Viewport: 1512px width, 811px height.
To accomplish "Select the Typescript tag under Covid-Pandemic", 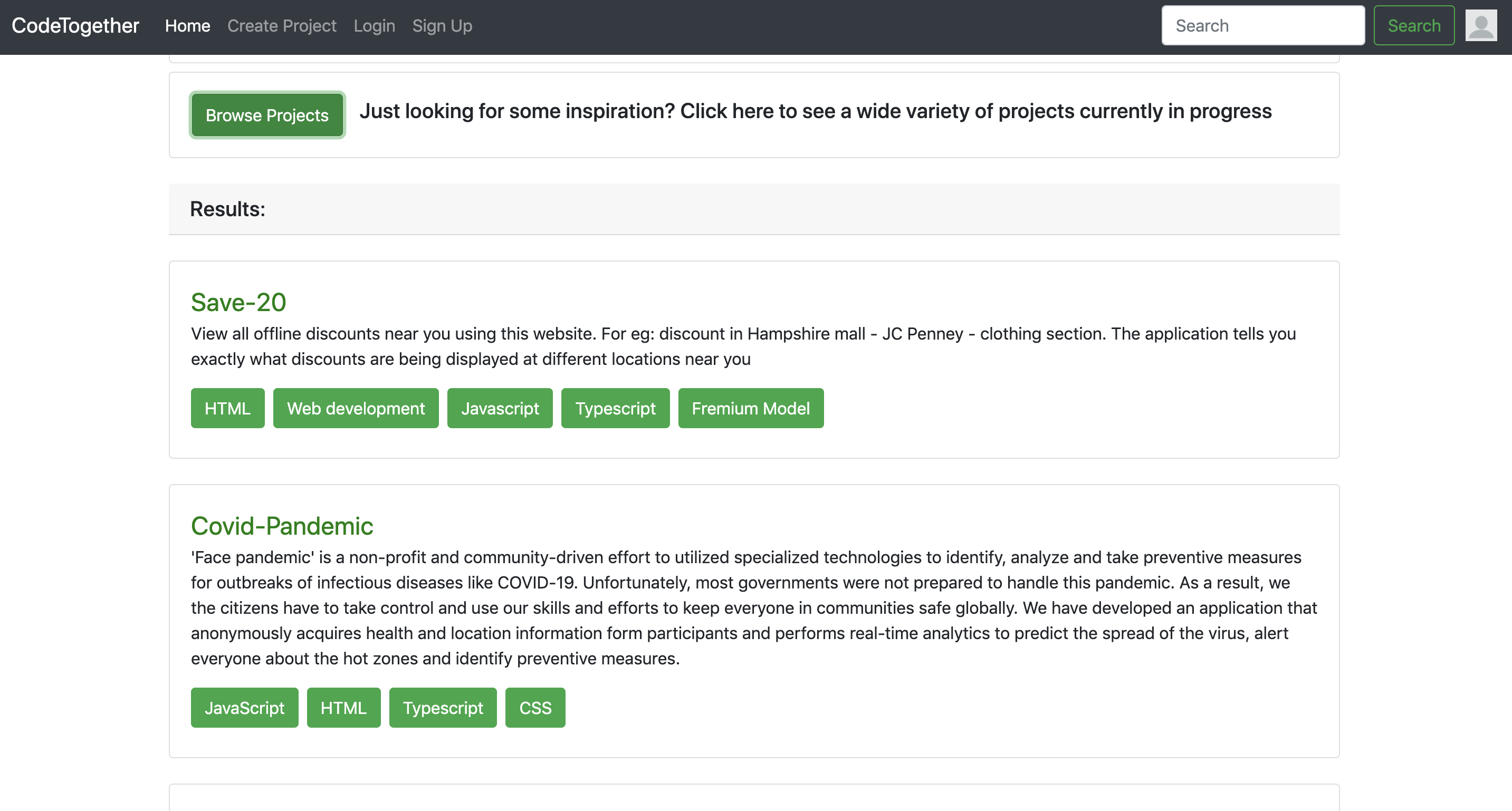I will click(x=443, y=707).
